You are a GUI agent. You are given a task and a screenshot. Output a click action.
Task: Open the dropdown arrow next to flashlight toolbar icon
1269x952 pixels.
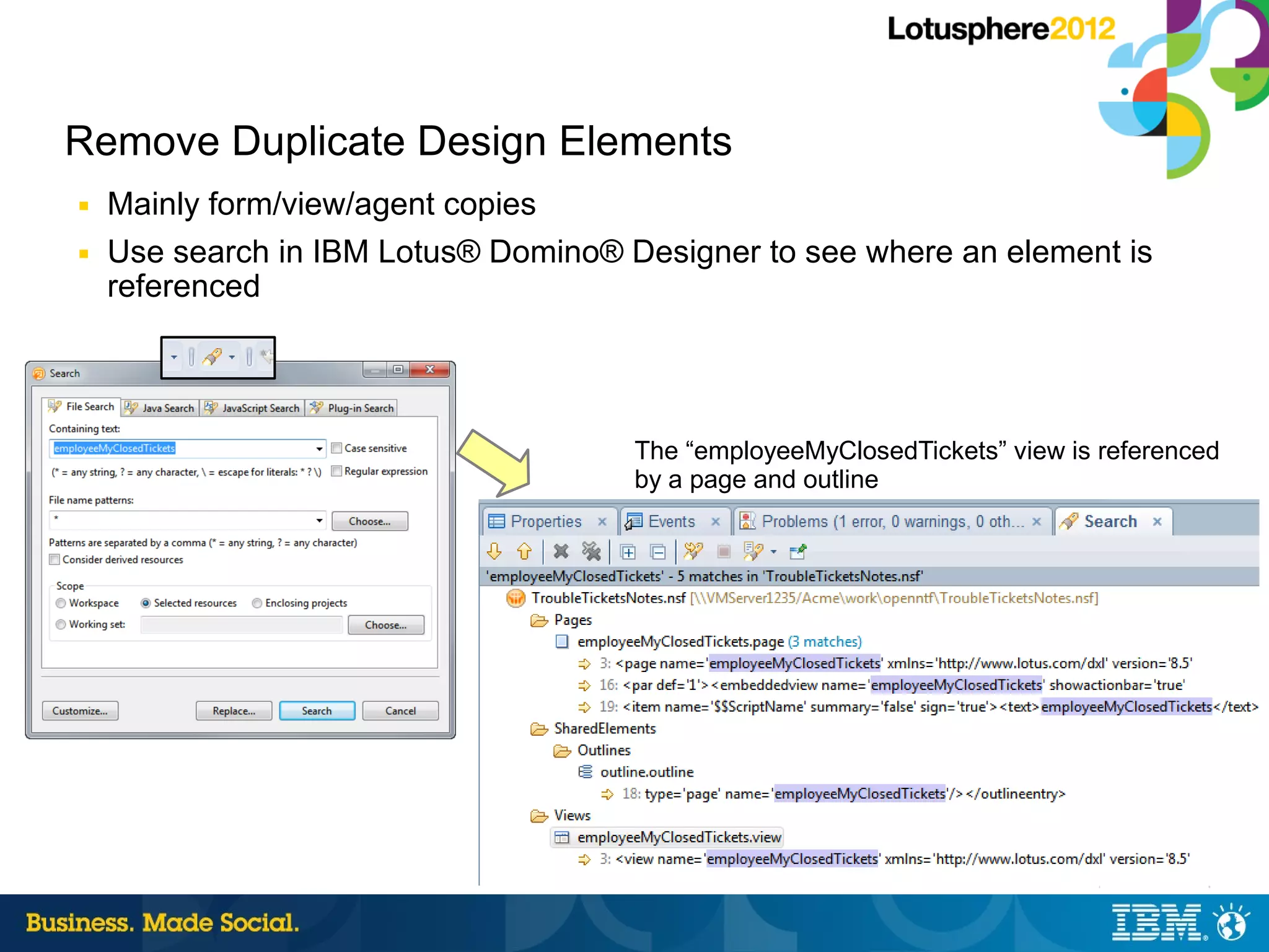pyautogui.click(x=232, y=357)
